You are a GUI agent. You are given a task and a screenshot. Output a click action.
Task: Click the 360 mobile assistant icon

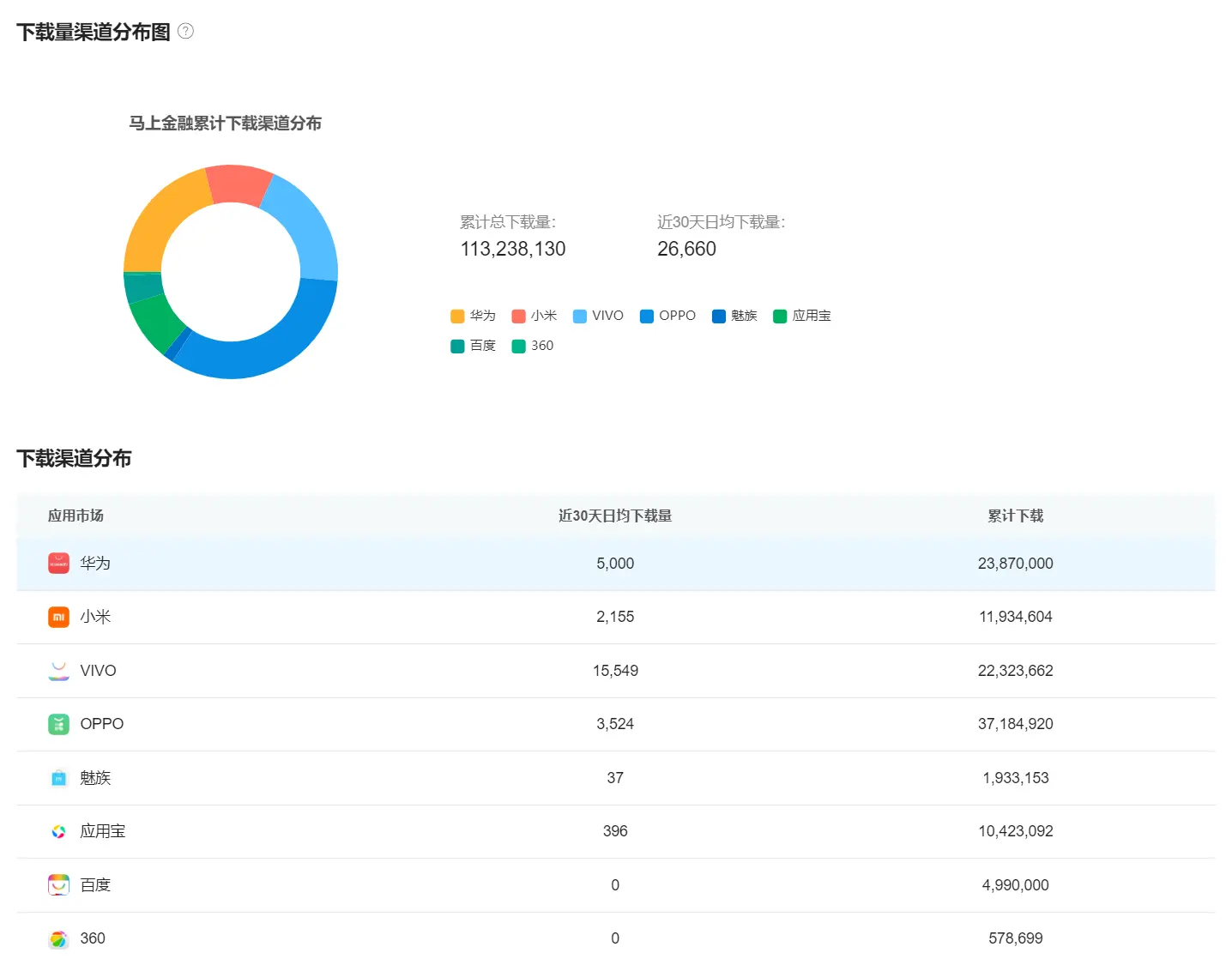coord(57,938)
